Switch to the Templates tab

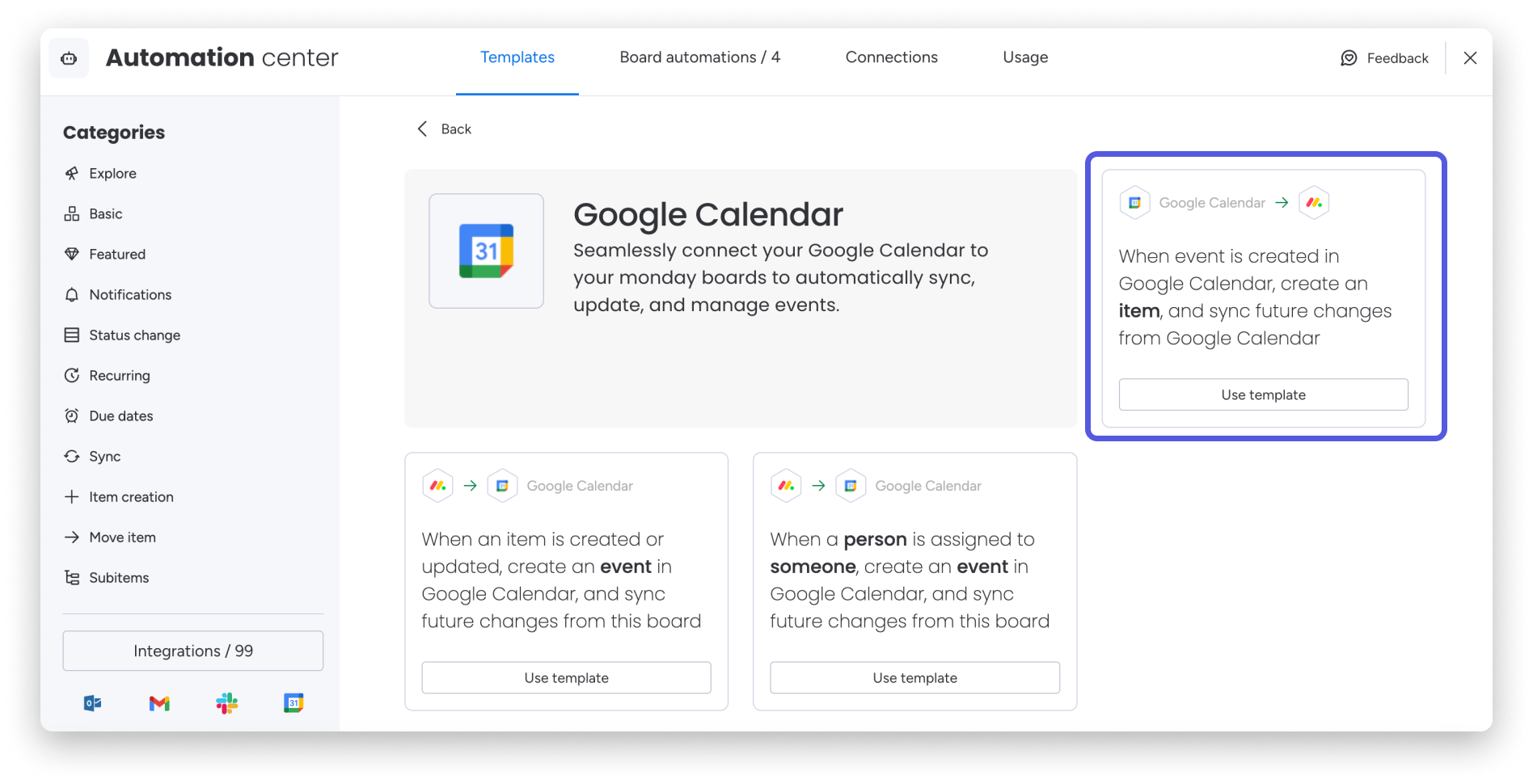tap(517, 57)
